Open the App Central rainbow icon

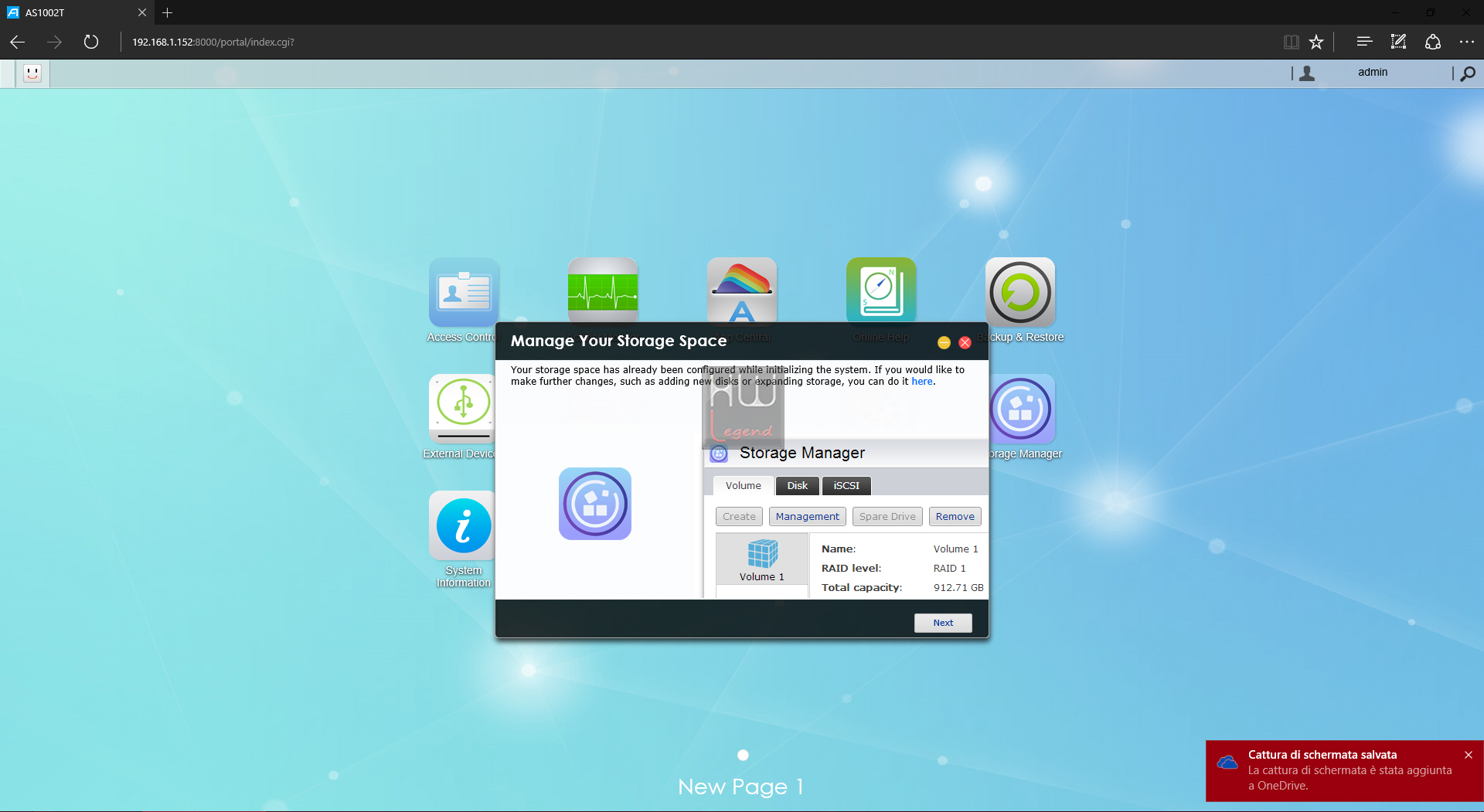click(x=742, y=290)
